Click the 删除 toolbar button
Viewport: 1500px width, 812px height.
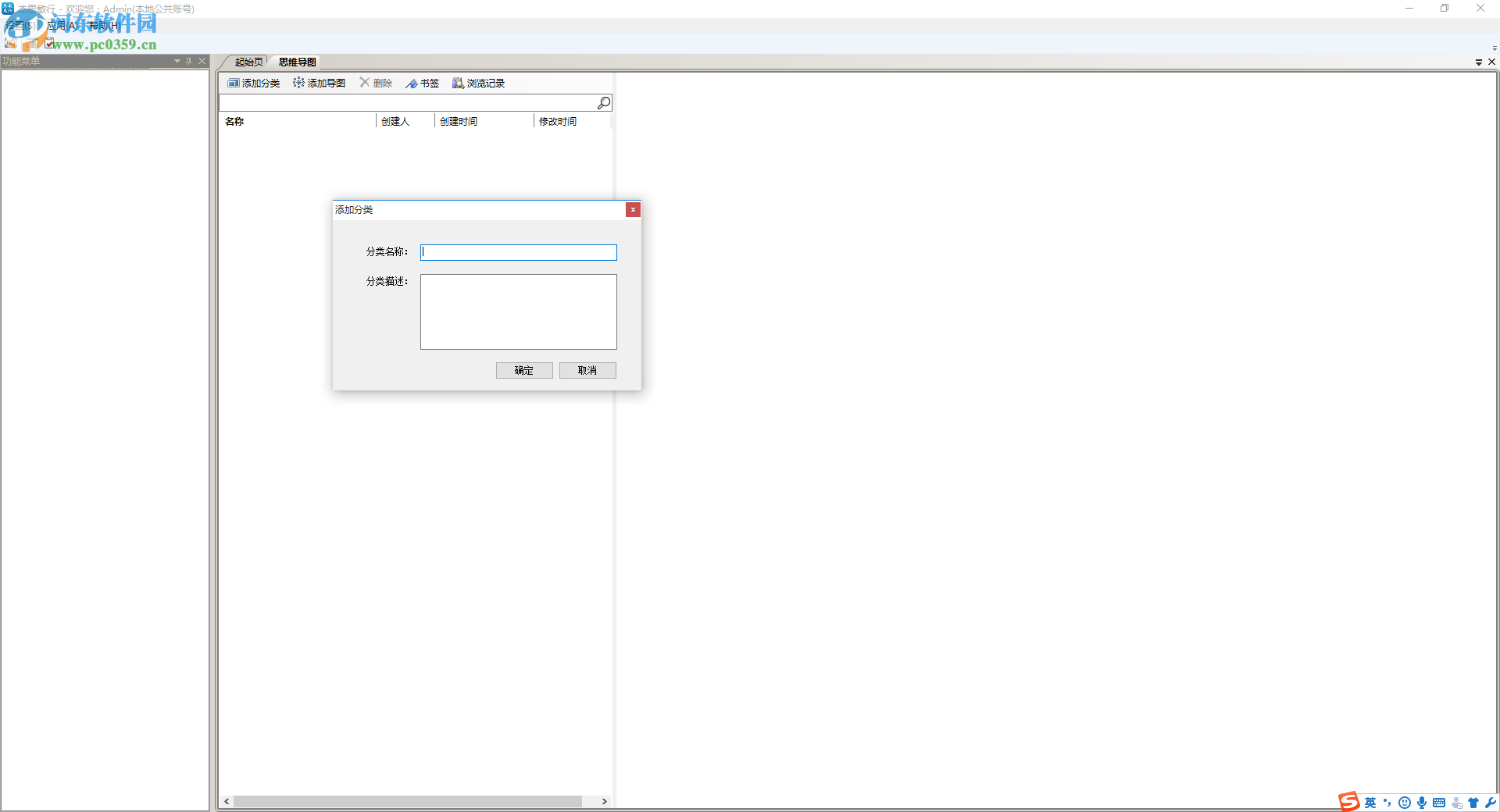pos(376,83)
